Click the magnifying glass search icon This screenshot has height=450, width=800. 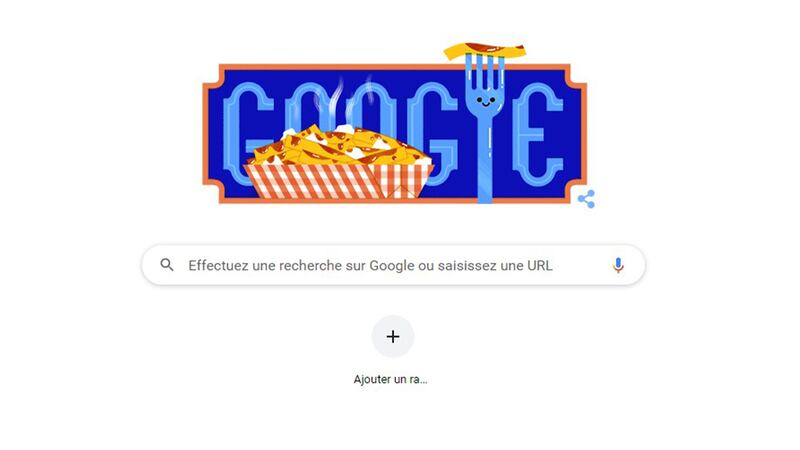[167, 265]
